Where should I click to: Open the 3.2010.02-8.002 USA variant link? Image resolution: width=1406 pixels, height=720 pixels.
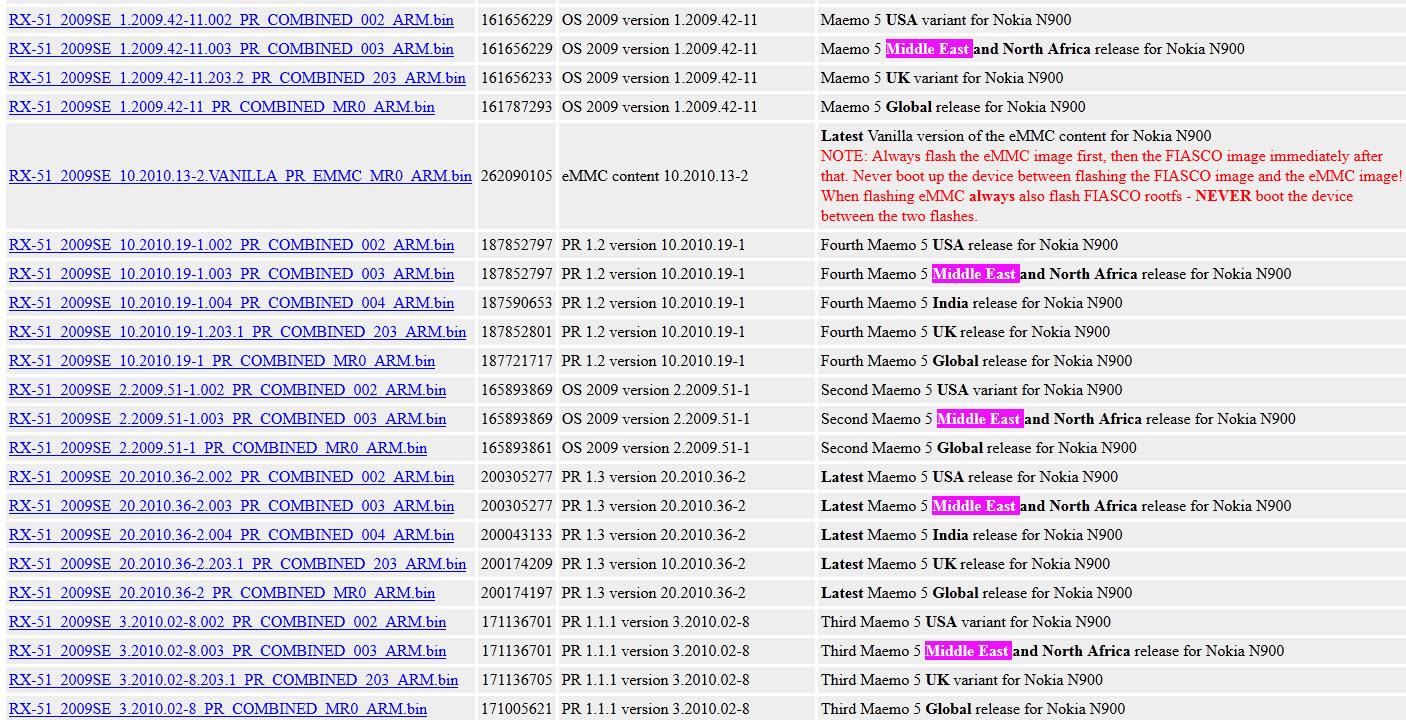227,622
